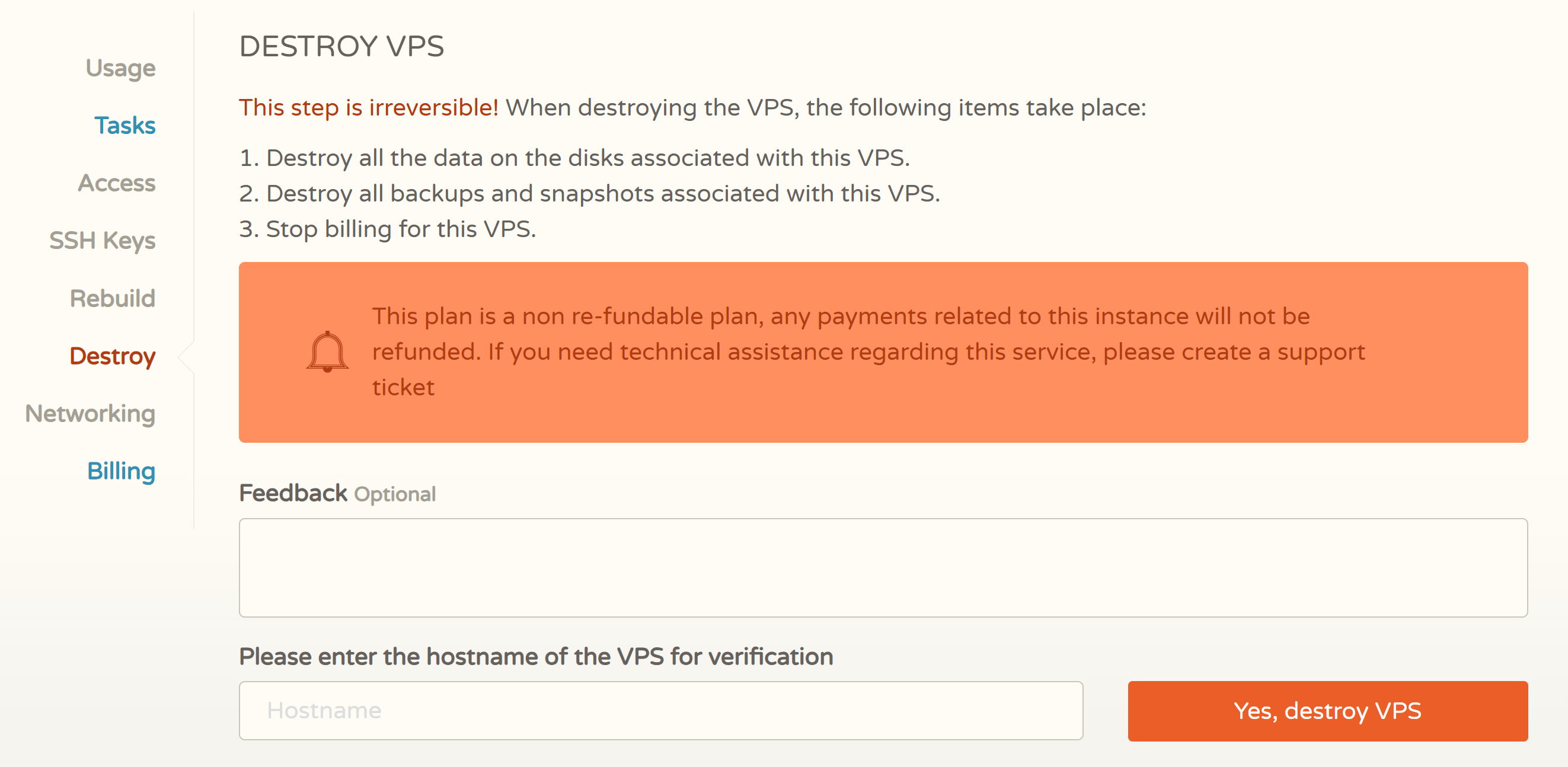
Task: Go to the Tasks page
Action: (x=124, y=126)
